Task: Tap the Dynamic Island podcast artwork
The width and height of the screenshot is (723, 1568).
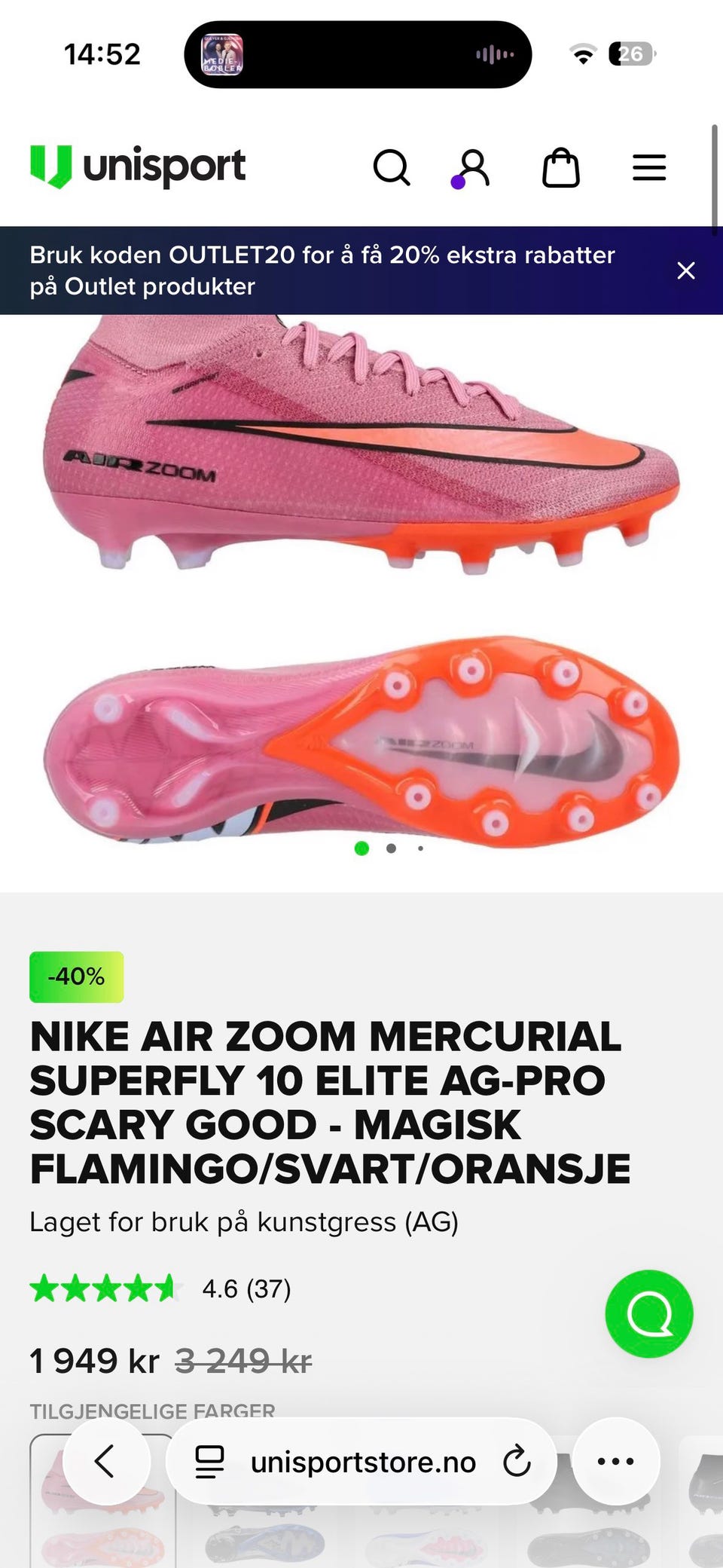Action: pyautogui.click(x=222, y=54)
